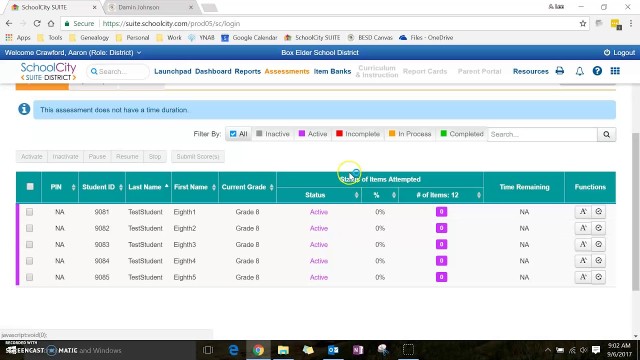Image resolution: width=640 pixels, height=360 pixels.
Task: Click the header Search box
Action: tap(118, 71)
